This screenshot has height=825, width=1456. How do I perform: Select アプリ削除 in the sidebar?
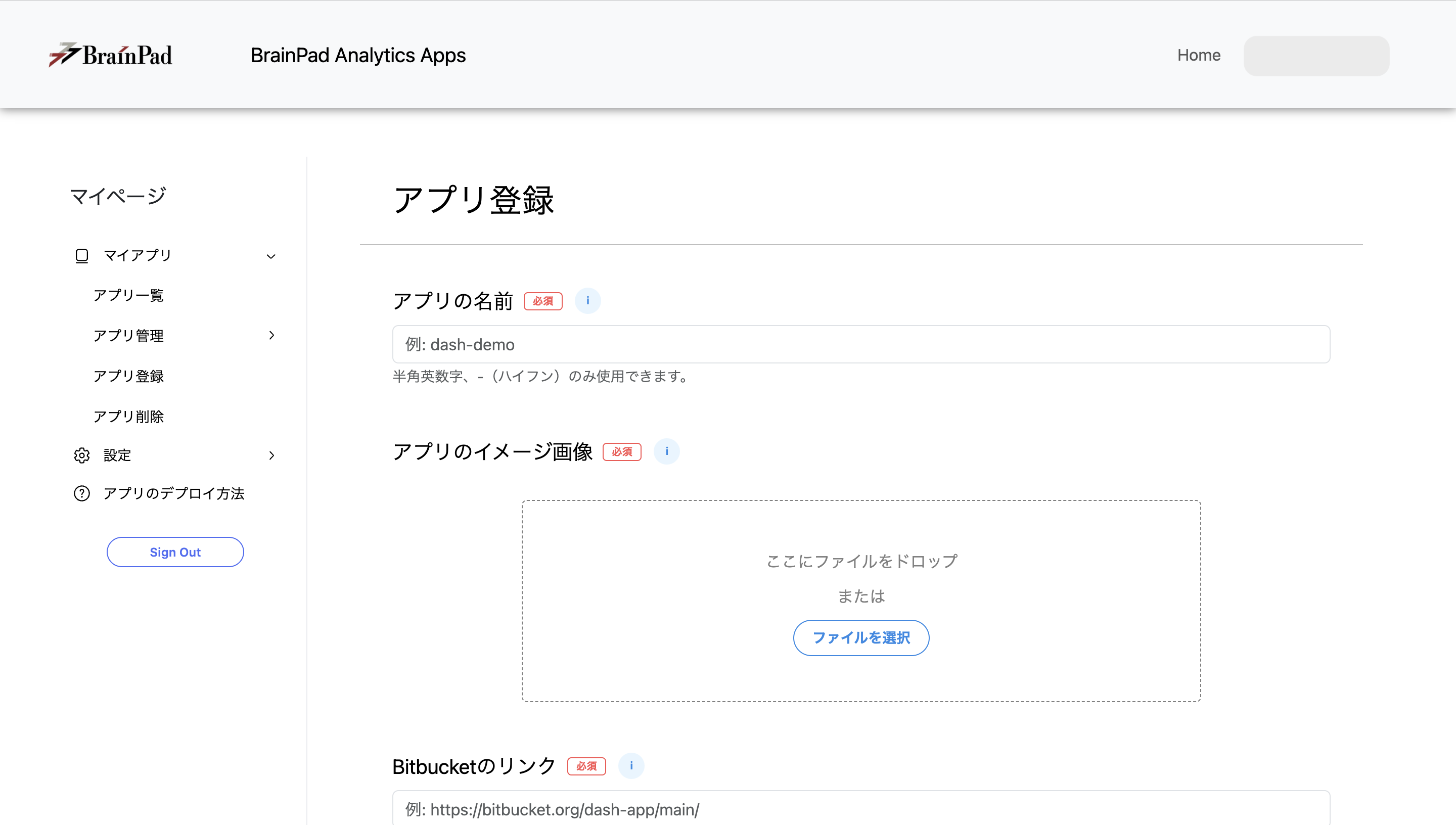[128, 416]
